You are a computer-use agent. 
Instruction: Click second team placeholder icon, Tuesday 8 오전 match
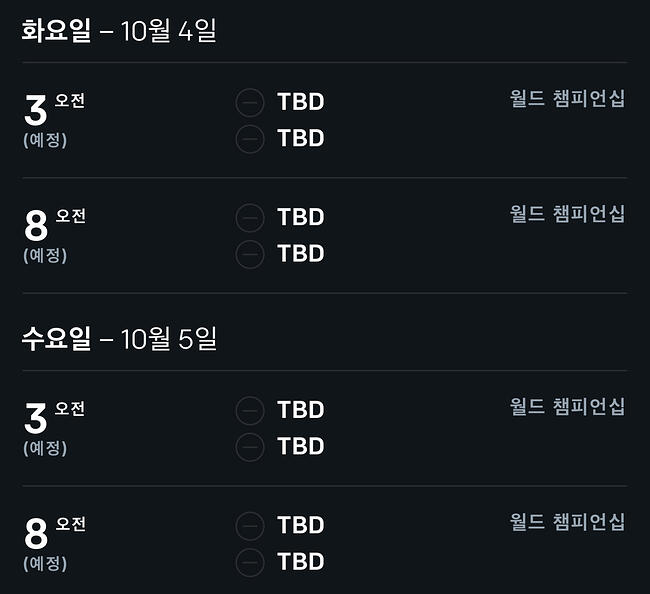[x=250, y=254]
